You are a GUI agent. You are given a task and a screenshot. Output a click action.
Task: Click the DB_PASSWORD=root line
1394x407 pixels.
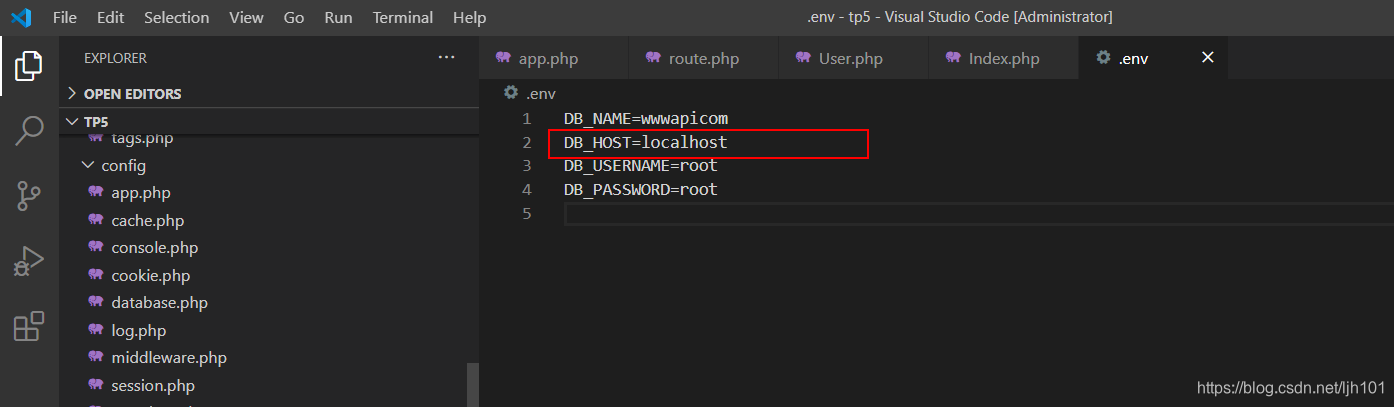click(x=641, y=190)
